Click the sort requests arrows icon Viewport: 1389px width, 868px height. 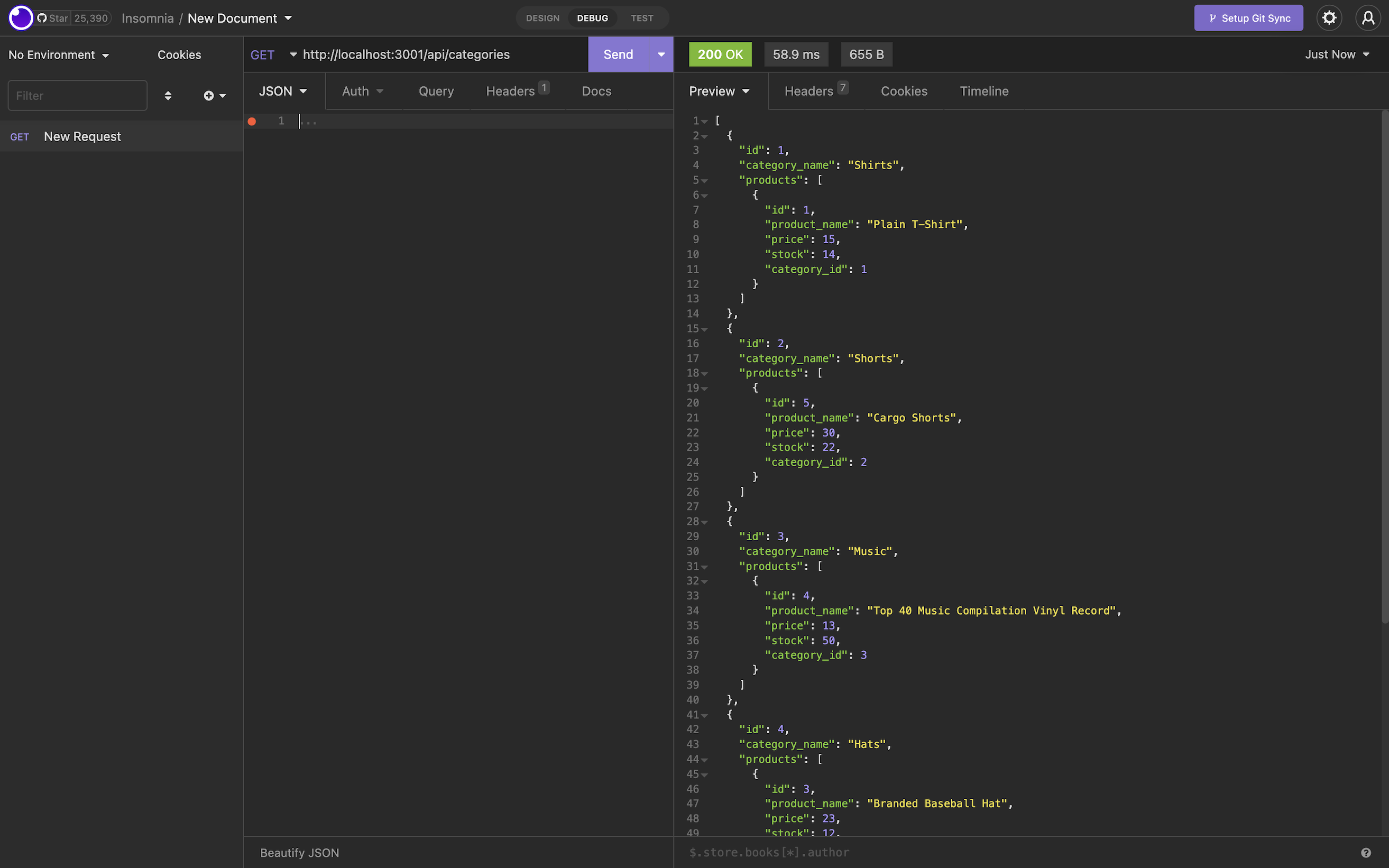click(168, 96)
